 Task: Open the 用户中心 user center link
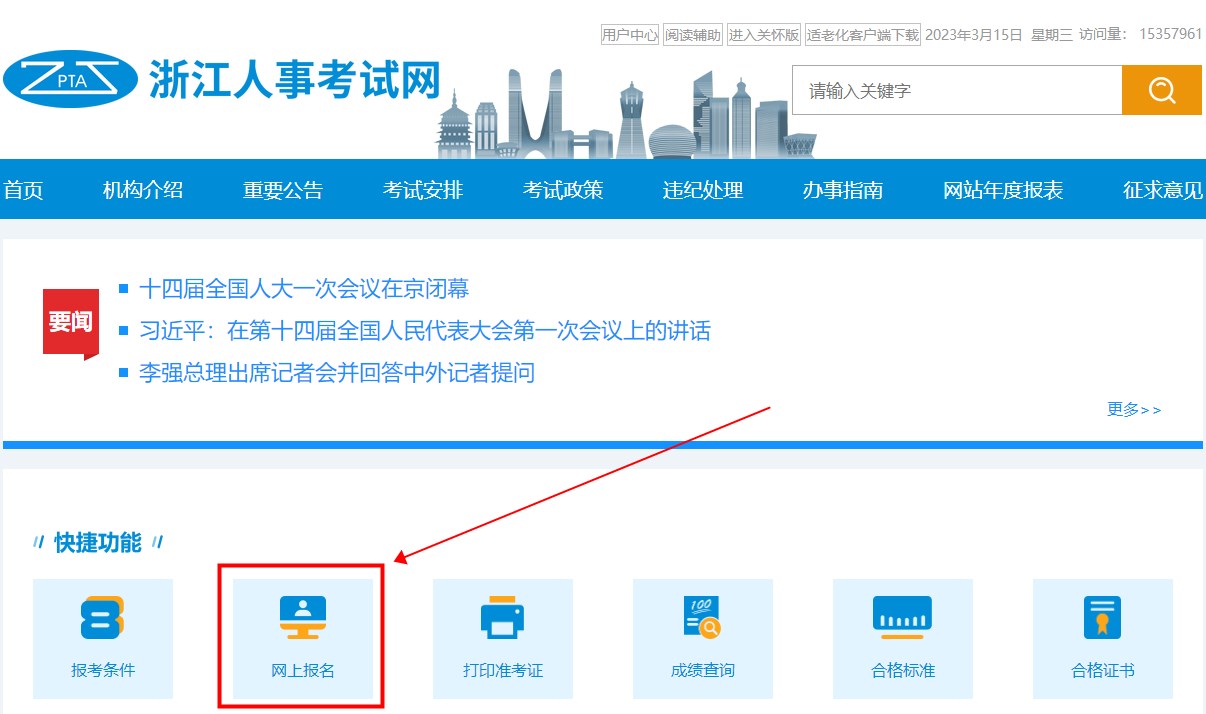[629, 33]
